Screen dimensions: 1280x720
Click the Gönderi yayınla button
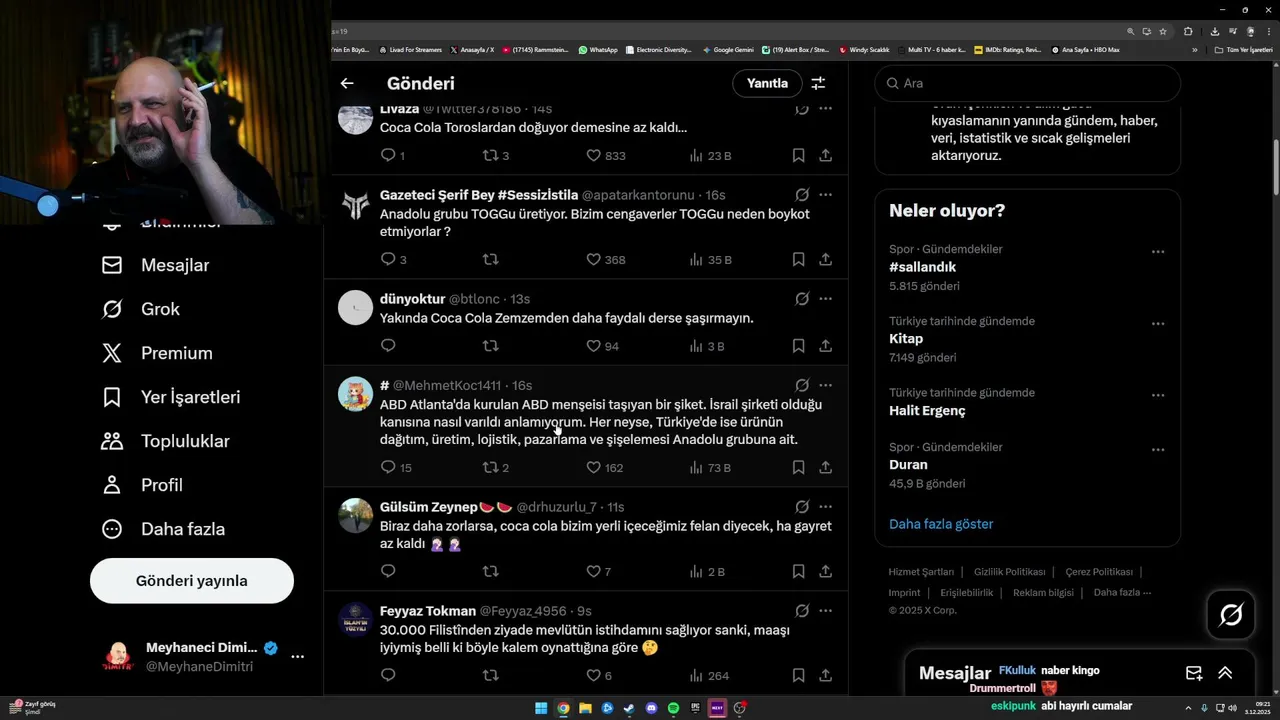[192, 581]
